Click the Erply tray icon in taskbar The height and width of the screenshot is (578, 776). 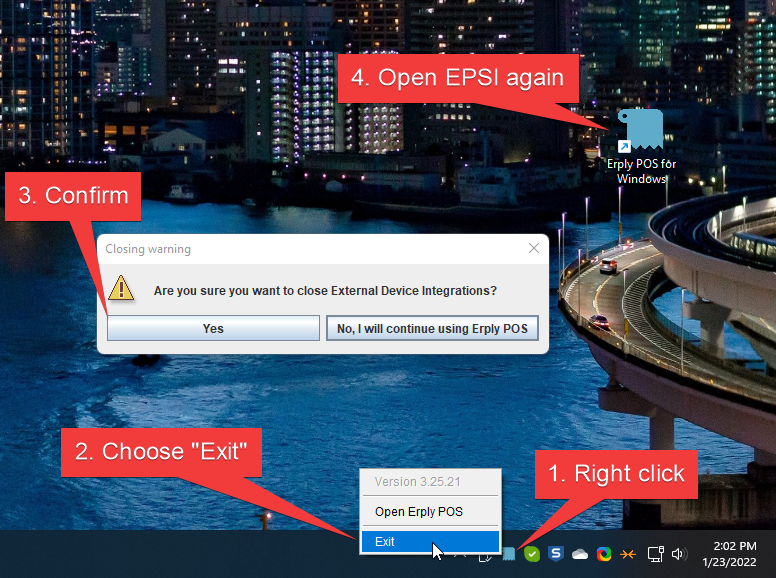[x=509, y=554]
